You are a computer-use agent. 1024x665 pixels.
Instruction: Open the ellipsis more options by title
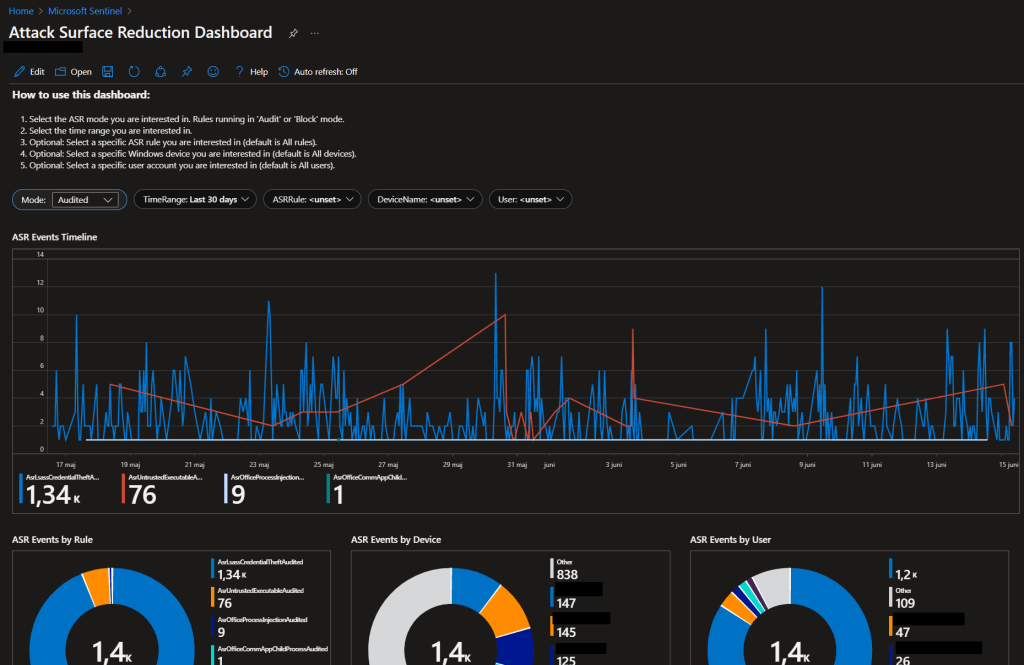point(315,33)
